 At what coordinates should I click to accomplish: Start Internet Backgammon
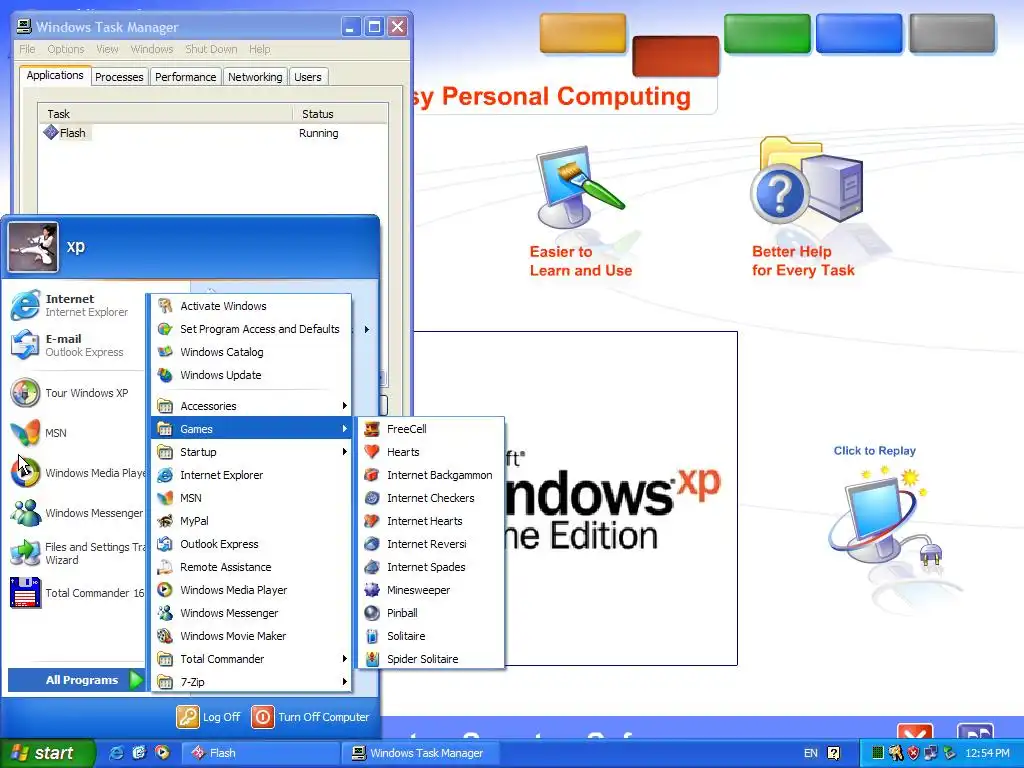431,475
